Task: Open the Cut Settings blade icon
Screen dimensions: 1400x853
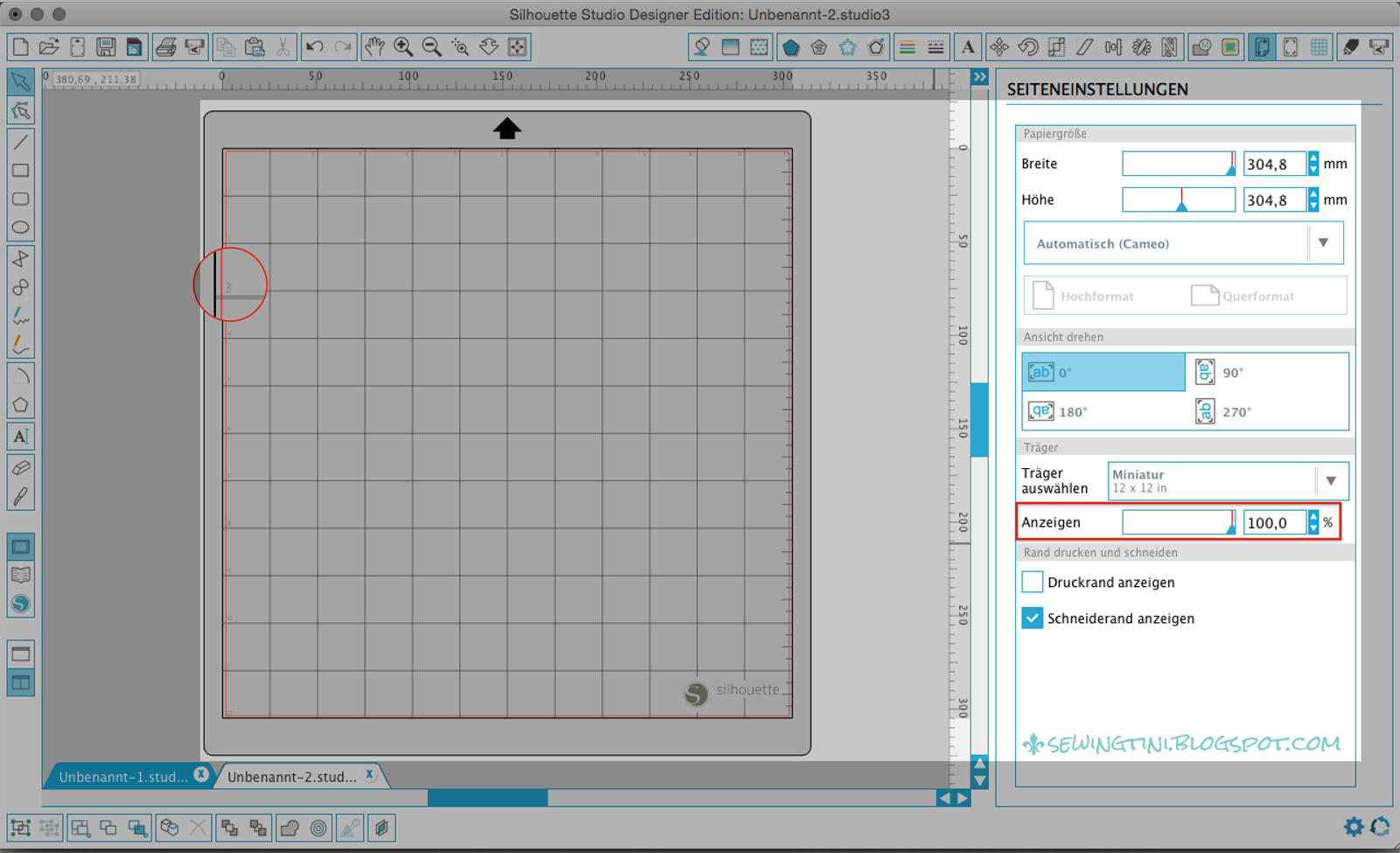Action: coord(1351,47)
